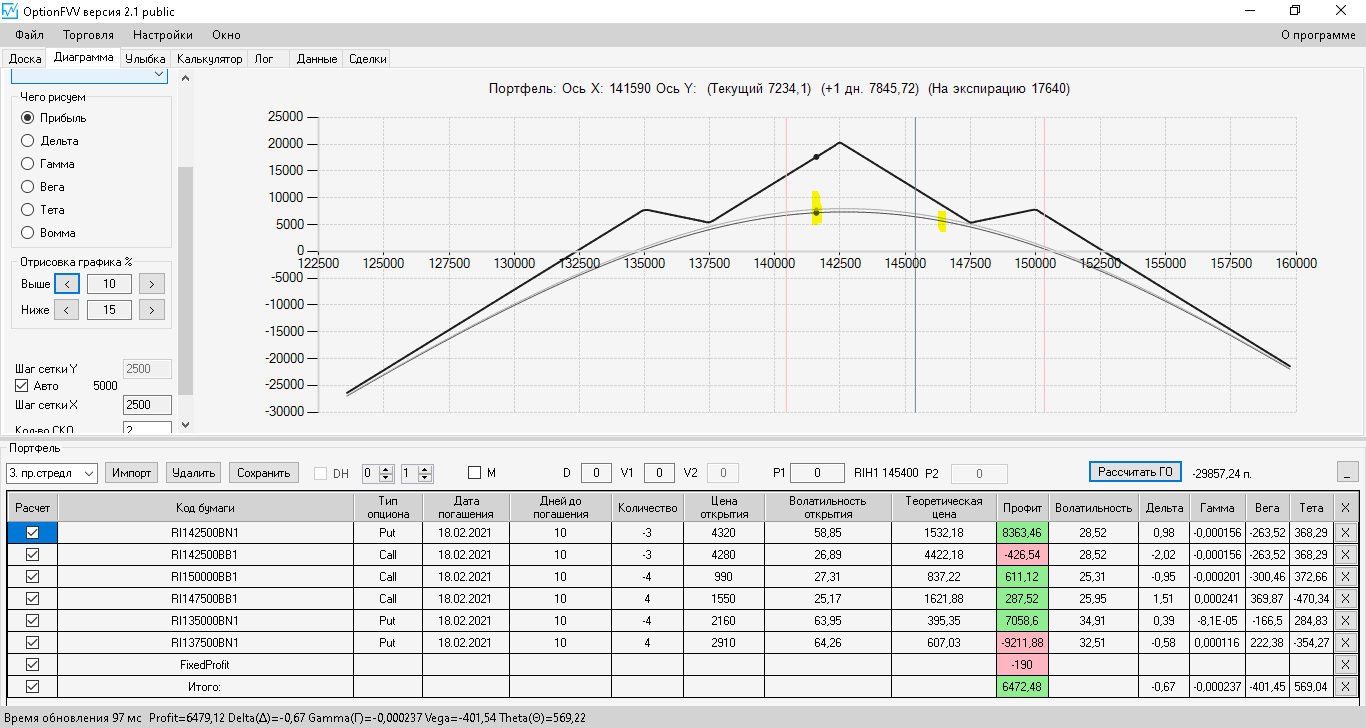Viewport: 1366px width, 728px height.
Task: Click the Удалить button
Action: point(194,472)
